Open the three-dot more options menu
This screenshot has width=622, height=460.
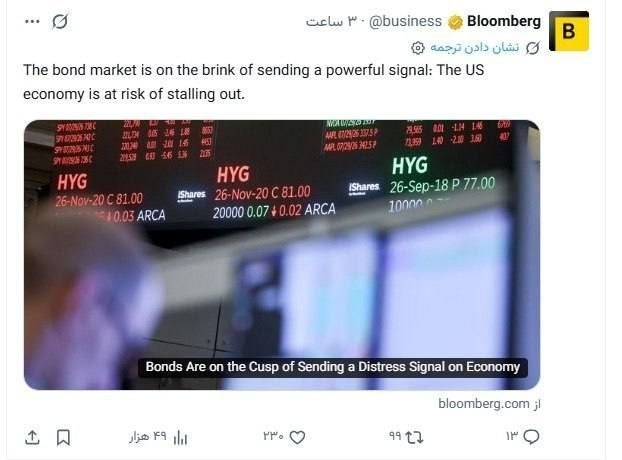(x=32, y=21)
